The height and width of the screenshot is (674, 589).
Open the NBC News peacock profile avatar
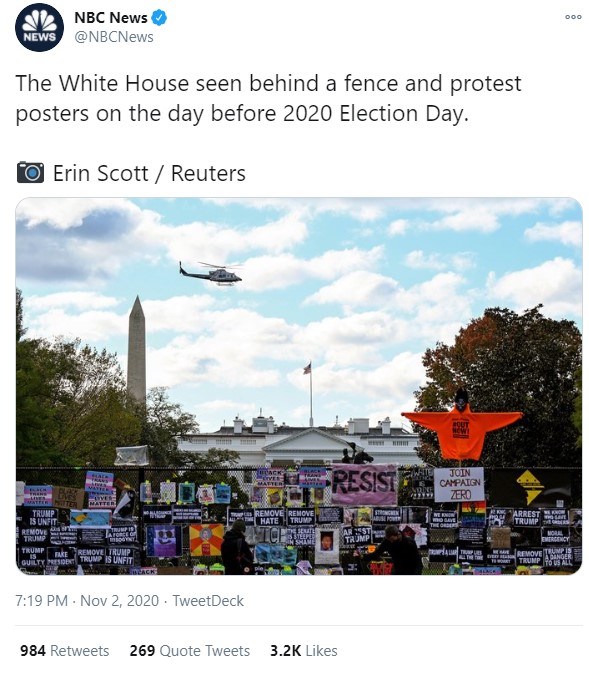tap(39, 27)
